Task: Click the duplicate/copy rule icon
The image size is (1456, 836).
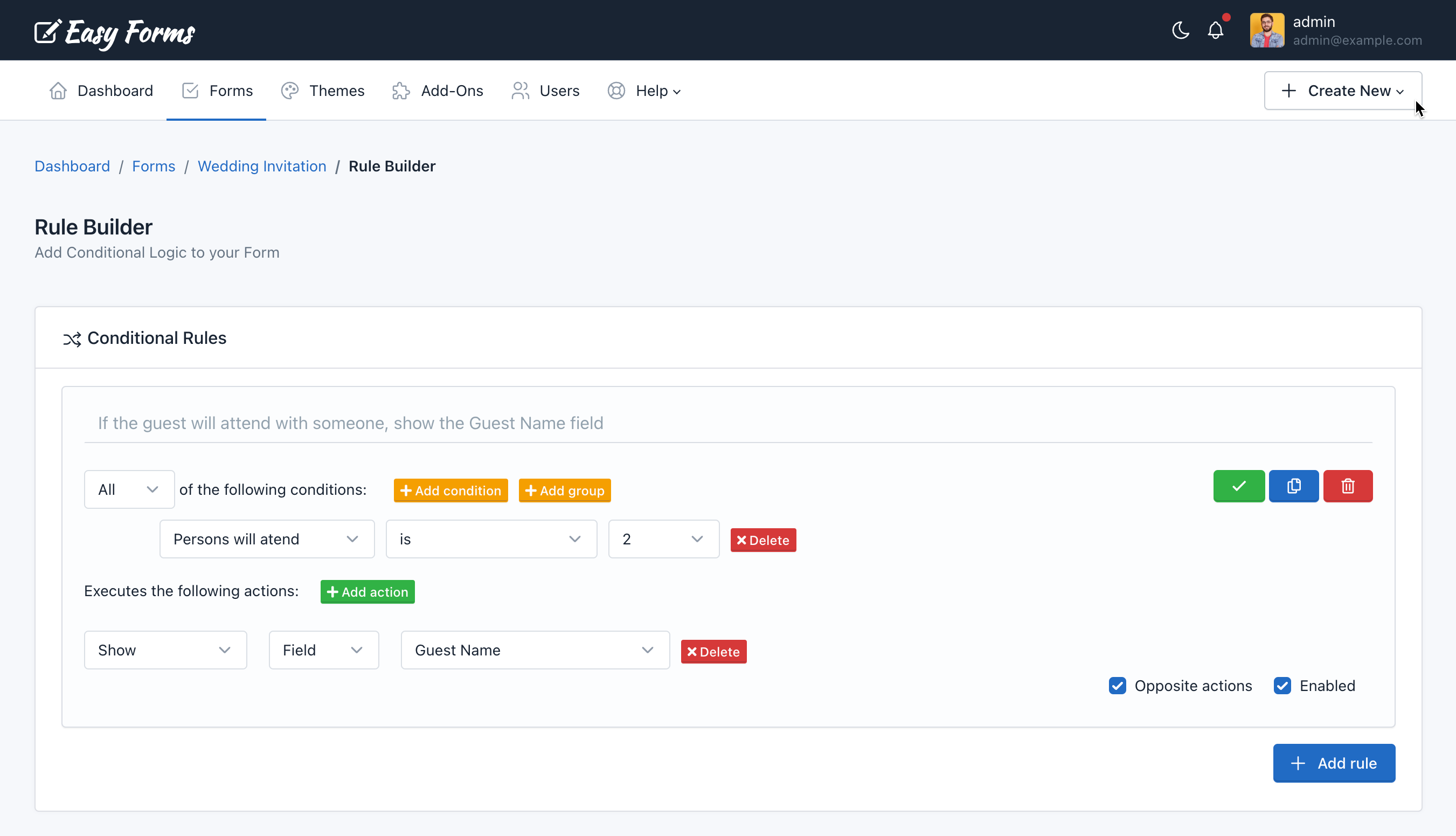Action: point(1294,485)
